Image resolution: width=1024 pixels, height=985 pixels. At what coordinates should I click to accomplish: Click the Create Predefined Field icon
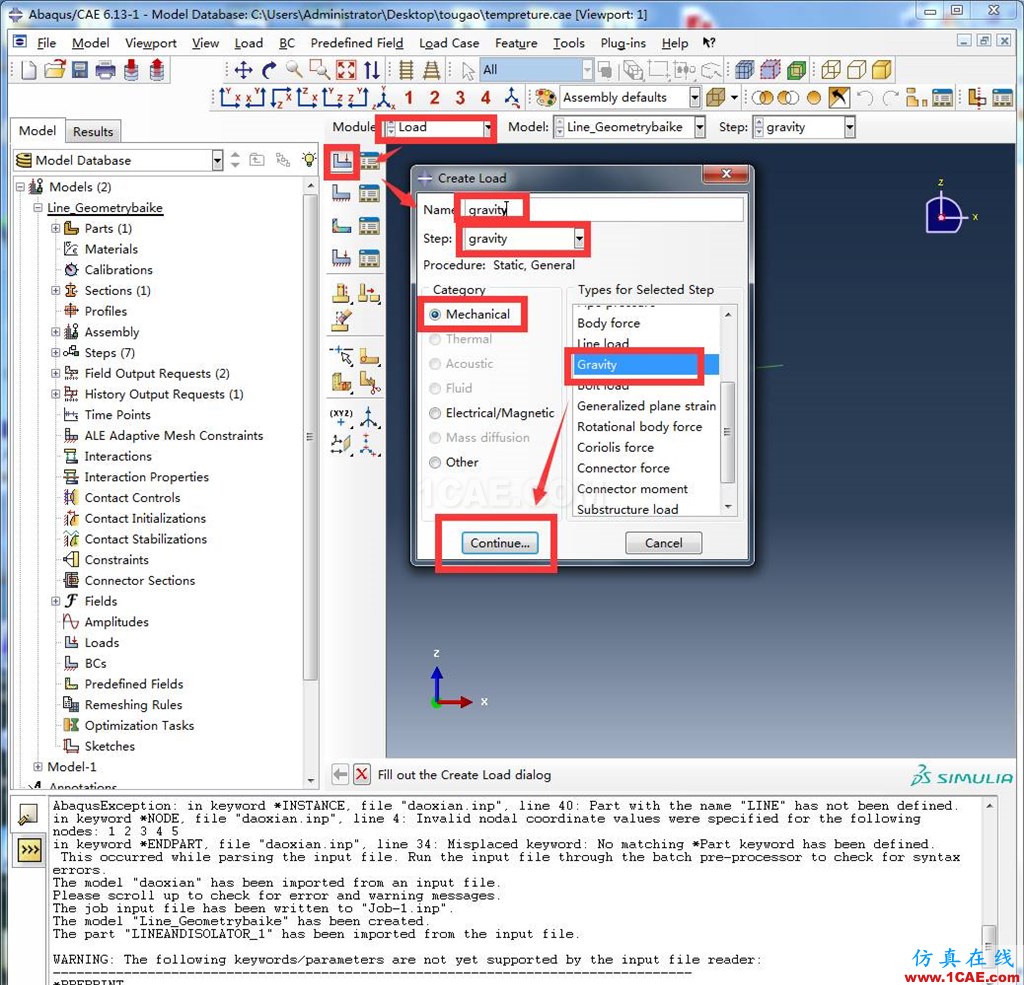(x=341, y=226)
